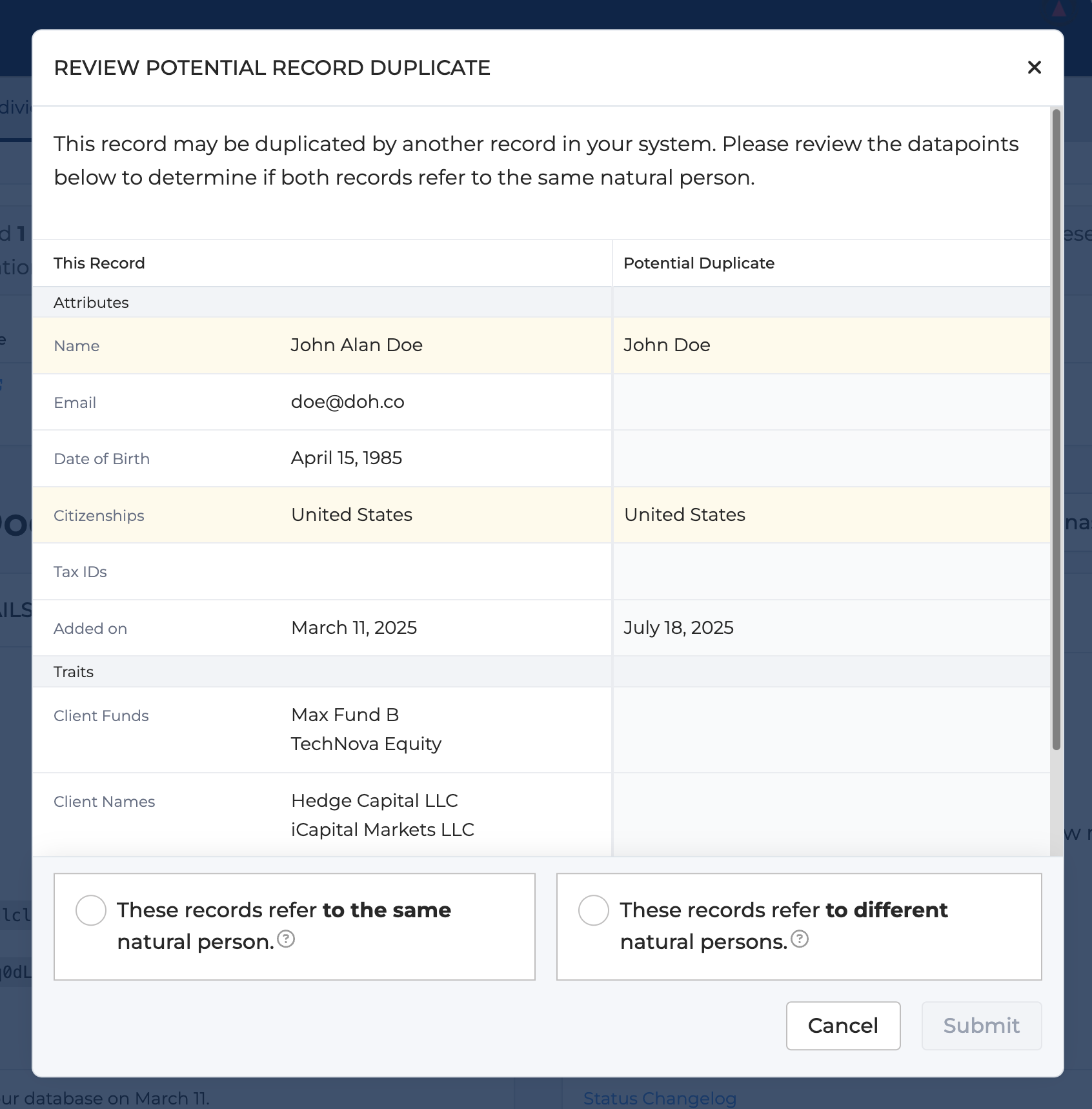1092x1109 pixels.
Task: Click date of birth 'April 15, 1985'
Action: [347, 458]
